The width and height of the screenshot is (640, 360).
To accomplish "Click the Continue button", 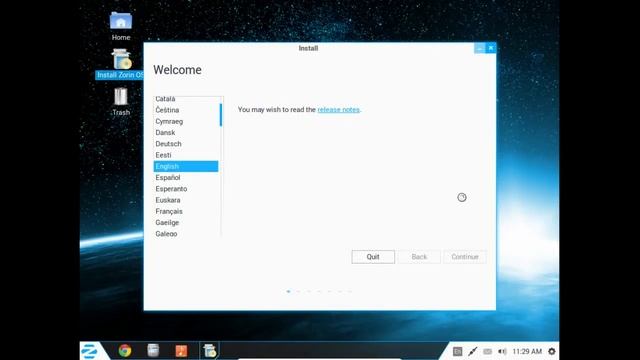I will point(465,257).
